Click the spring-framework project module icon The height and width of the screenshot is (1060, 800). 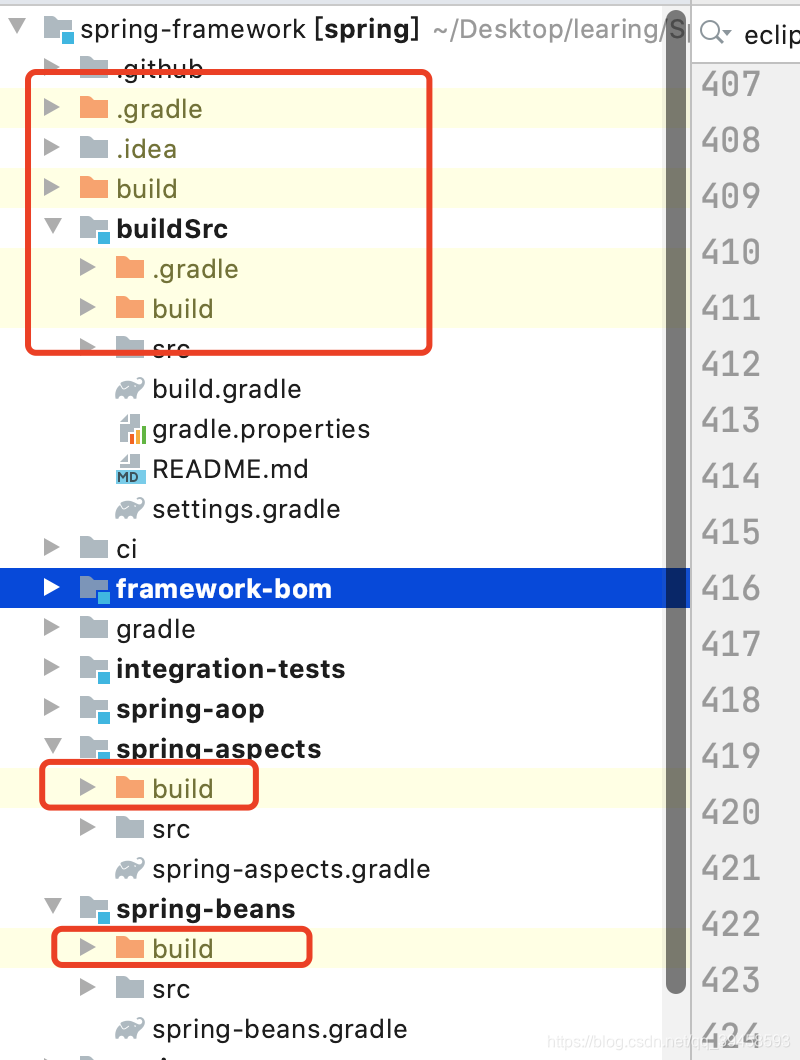[x=59, y=30]
